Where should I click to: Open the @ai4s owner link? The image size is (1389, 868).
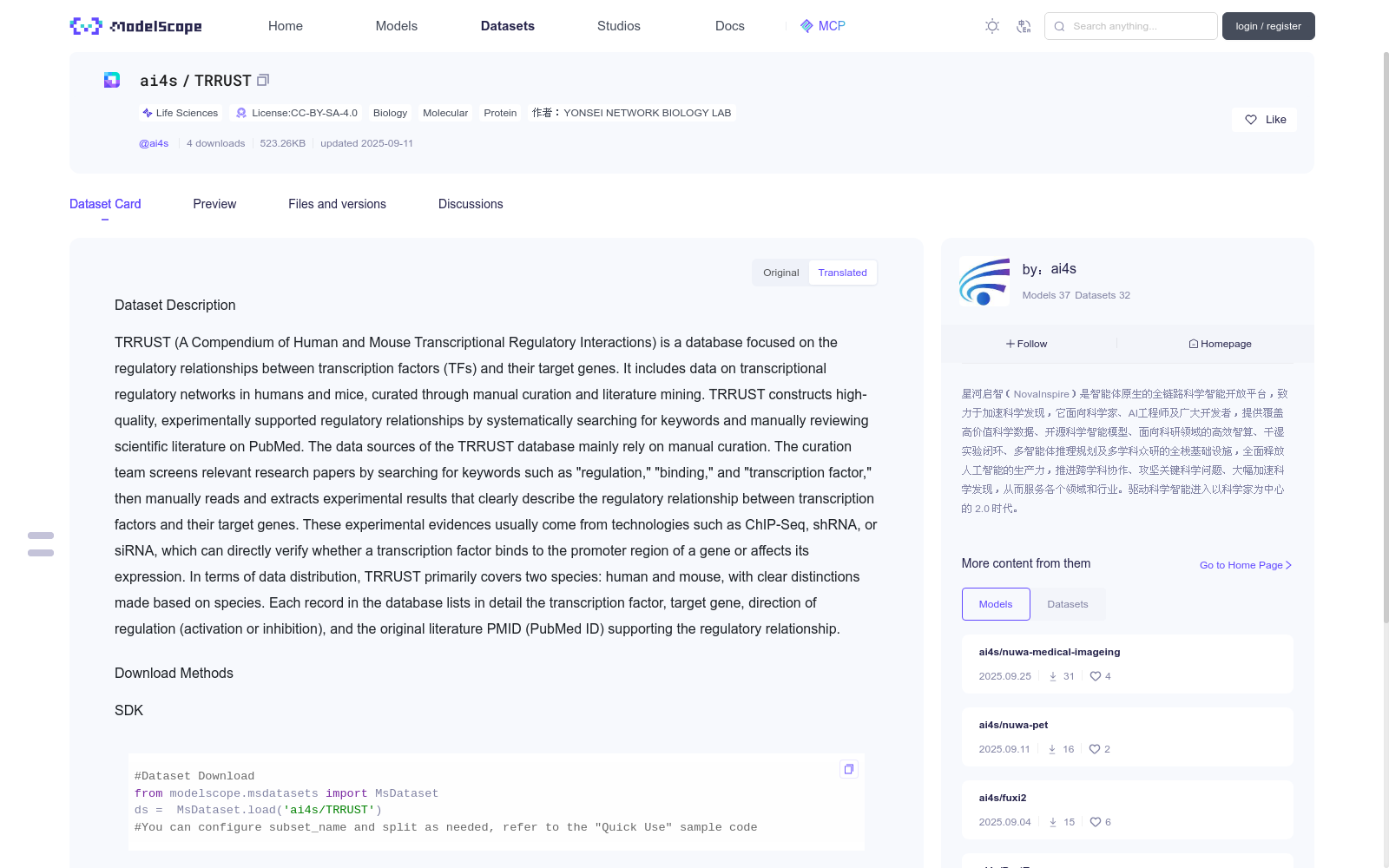point(154,143)
